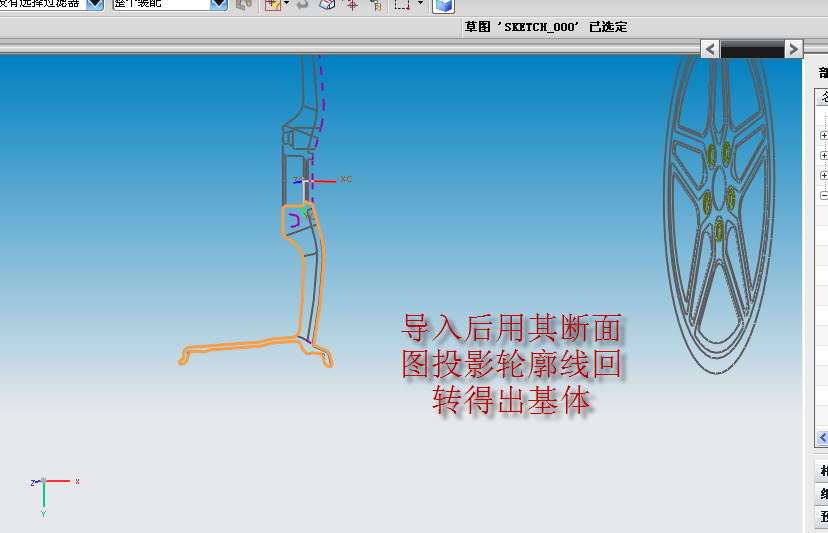
Task: Open the arrow beside the filter funnel icon
Action: coord(286,4)
